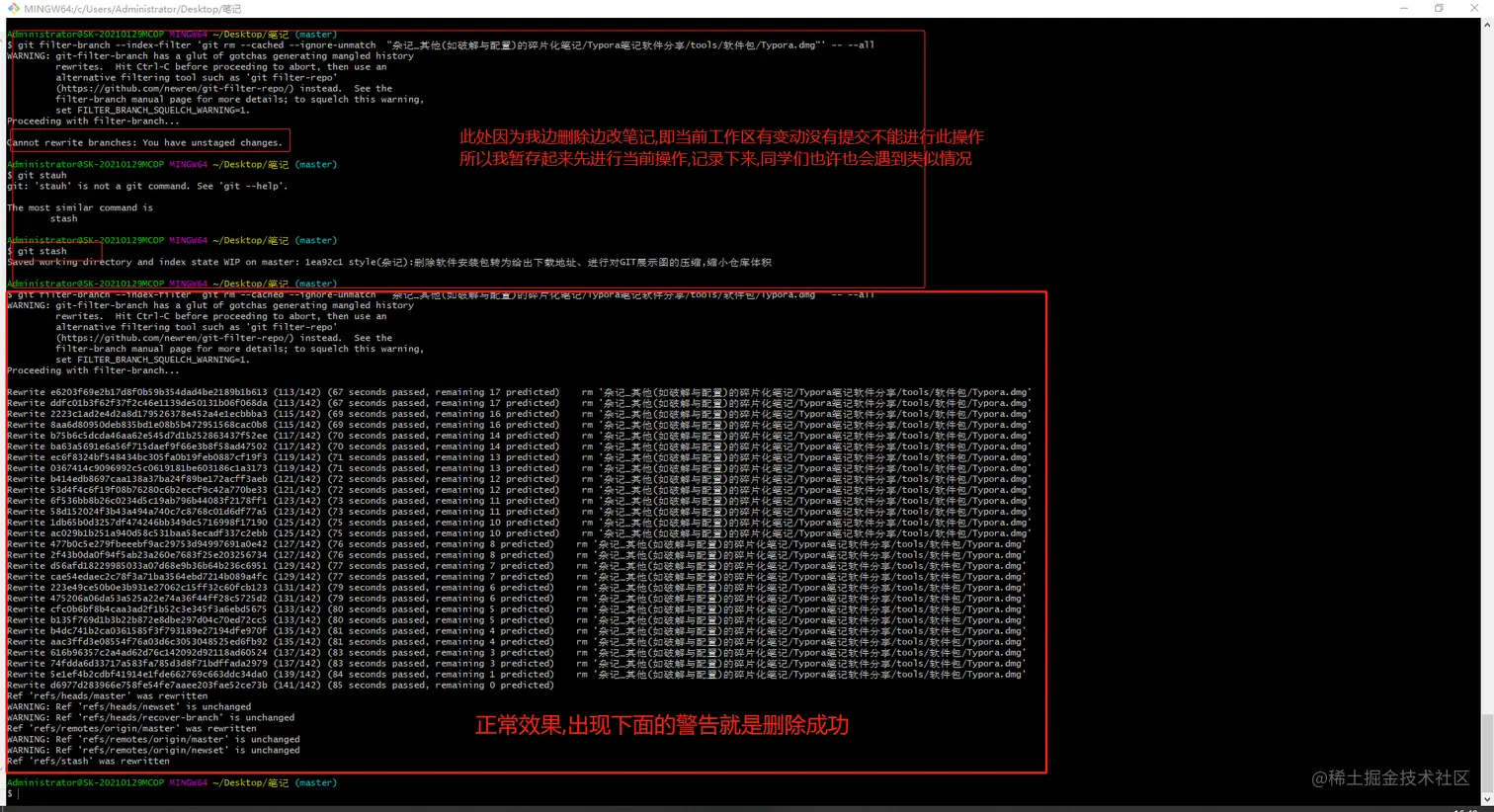
Task: Click "Ref 'refs/stash' was rewritten" line
Action: 89,762
